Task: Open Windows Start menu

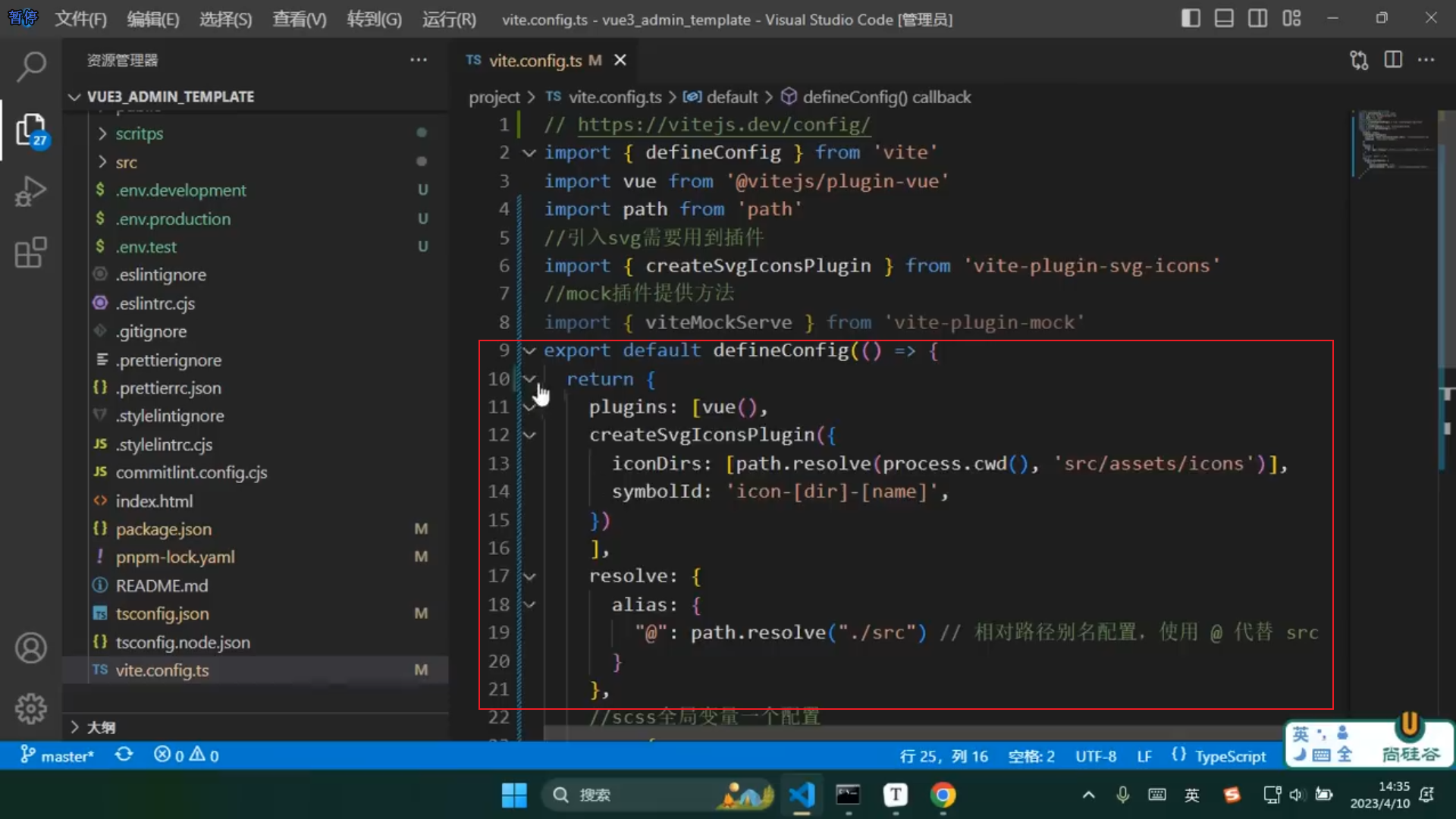Action: [514, 795]
